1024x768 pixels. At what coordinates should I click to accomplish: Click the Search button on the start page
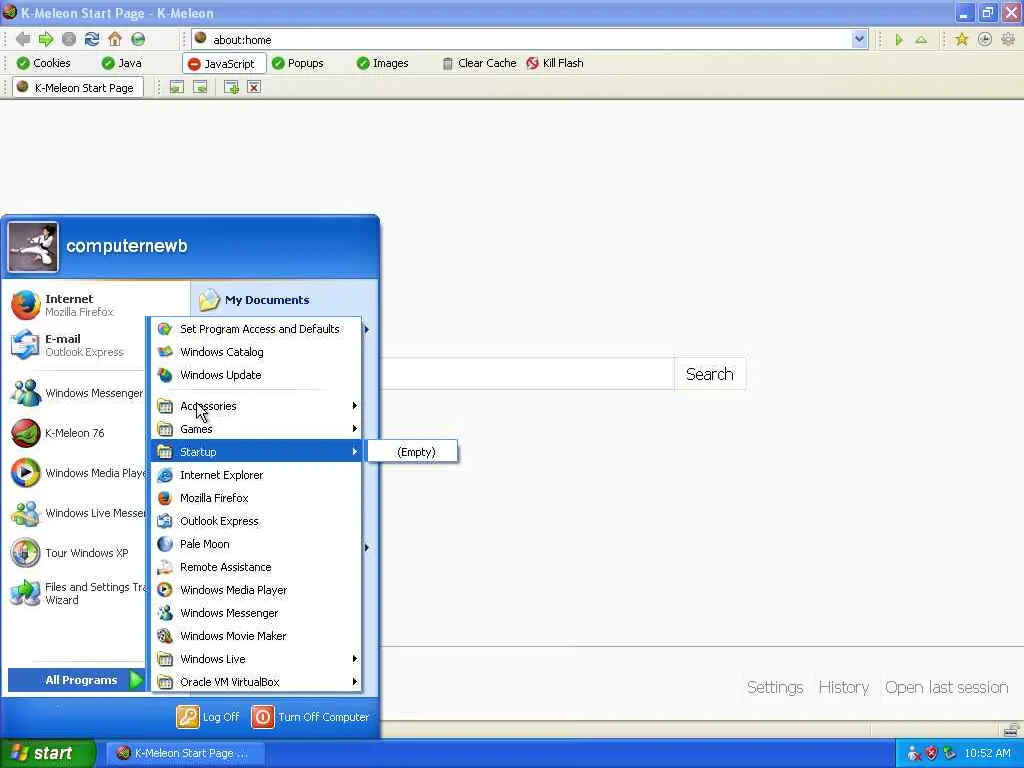pos(710,374)
